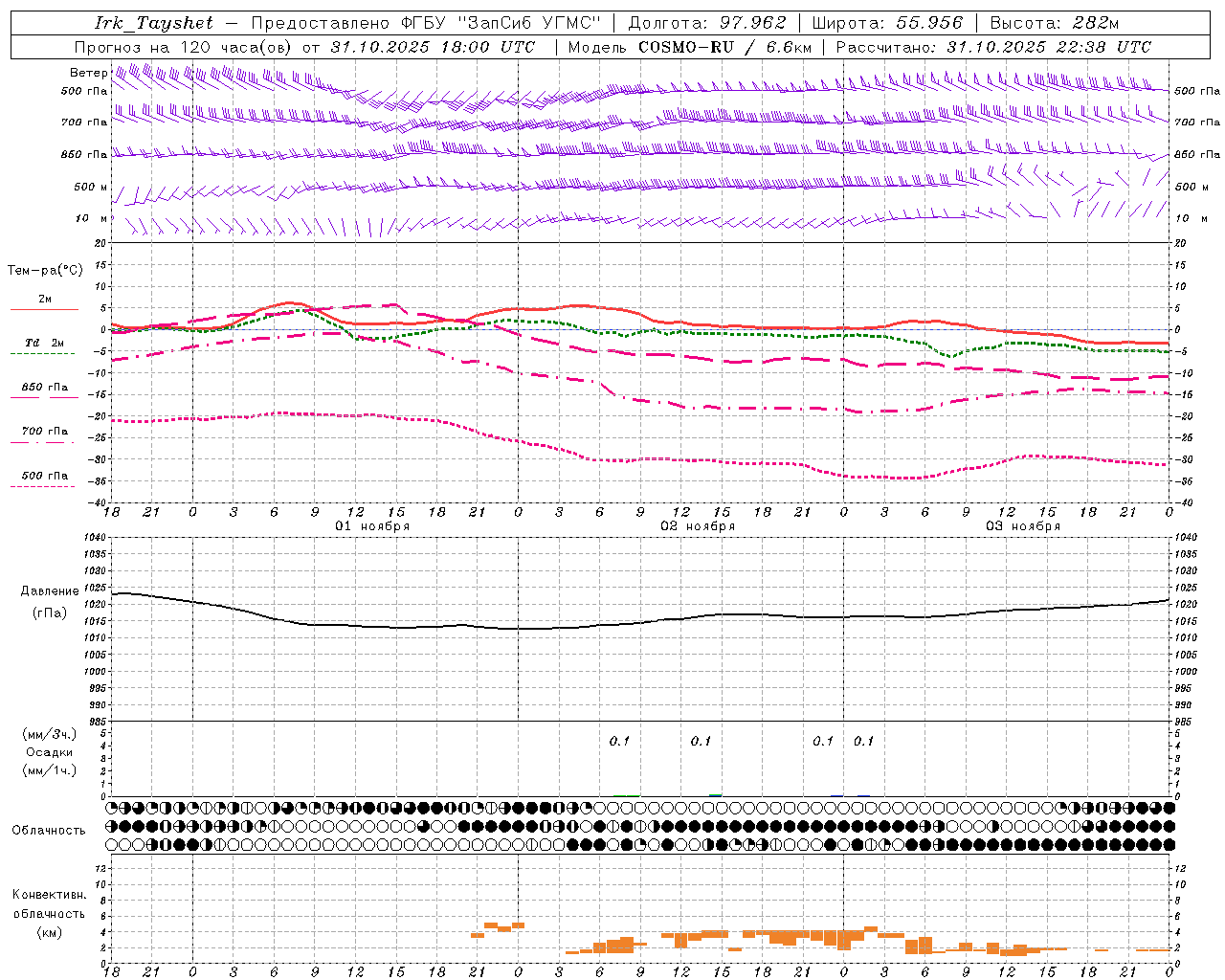Click the right-side 500 гПа wind label
Image resolution: width=1225 pixels, height=980 pixels.
1197,91
